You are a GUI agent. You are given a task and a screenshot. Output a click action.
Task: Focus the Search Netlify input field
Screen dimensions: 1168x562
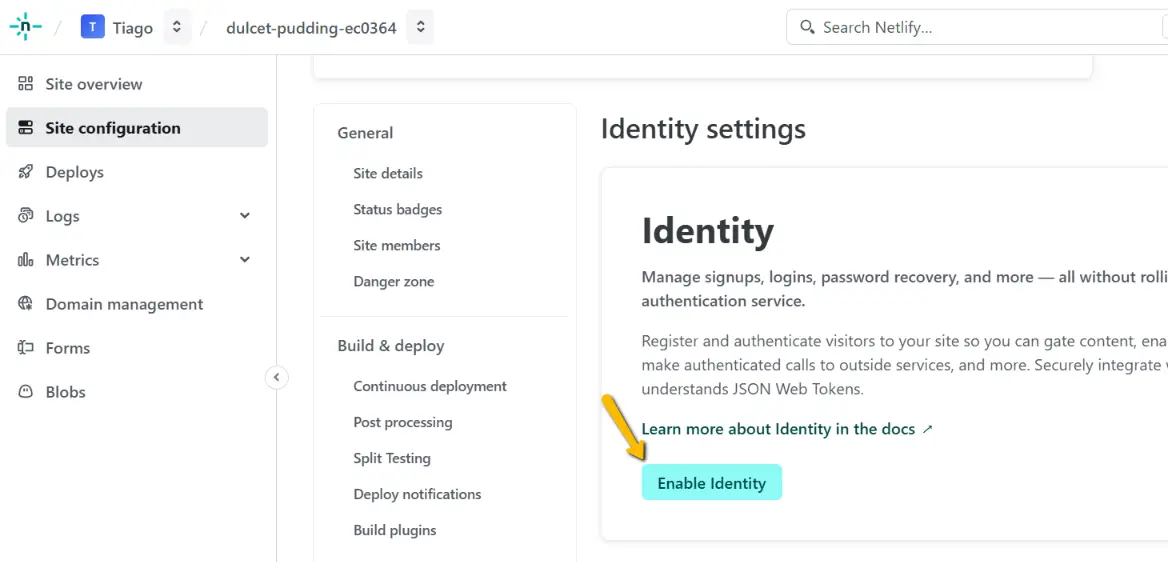(977, 28)
